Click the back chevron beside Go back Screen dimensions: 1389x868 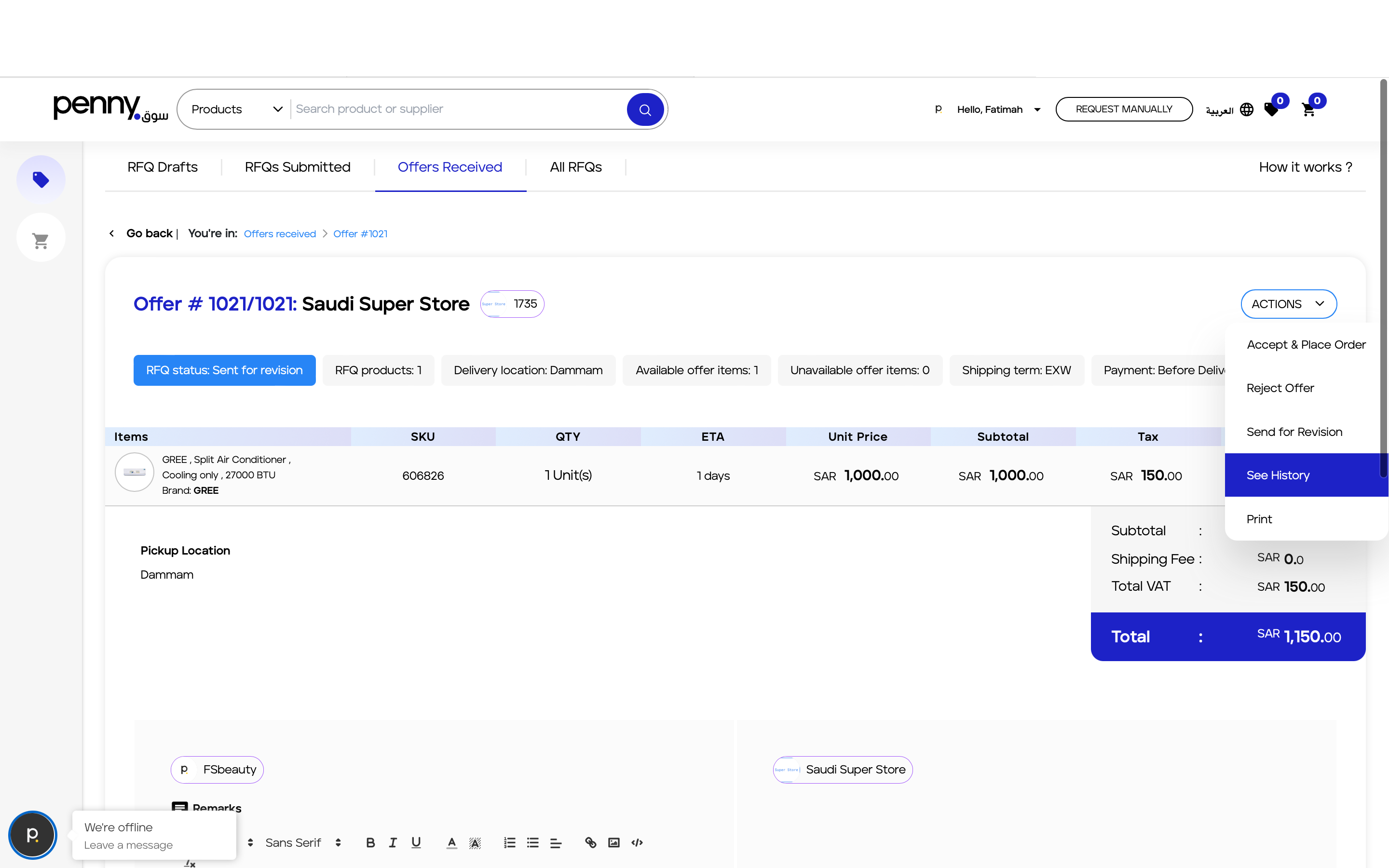click(112, 233)
